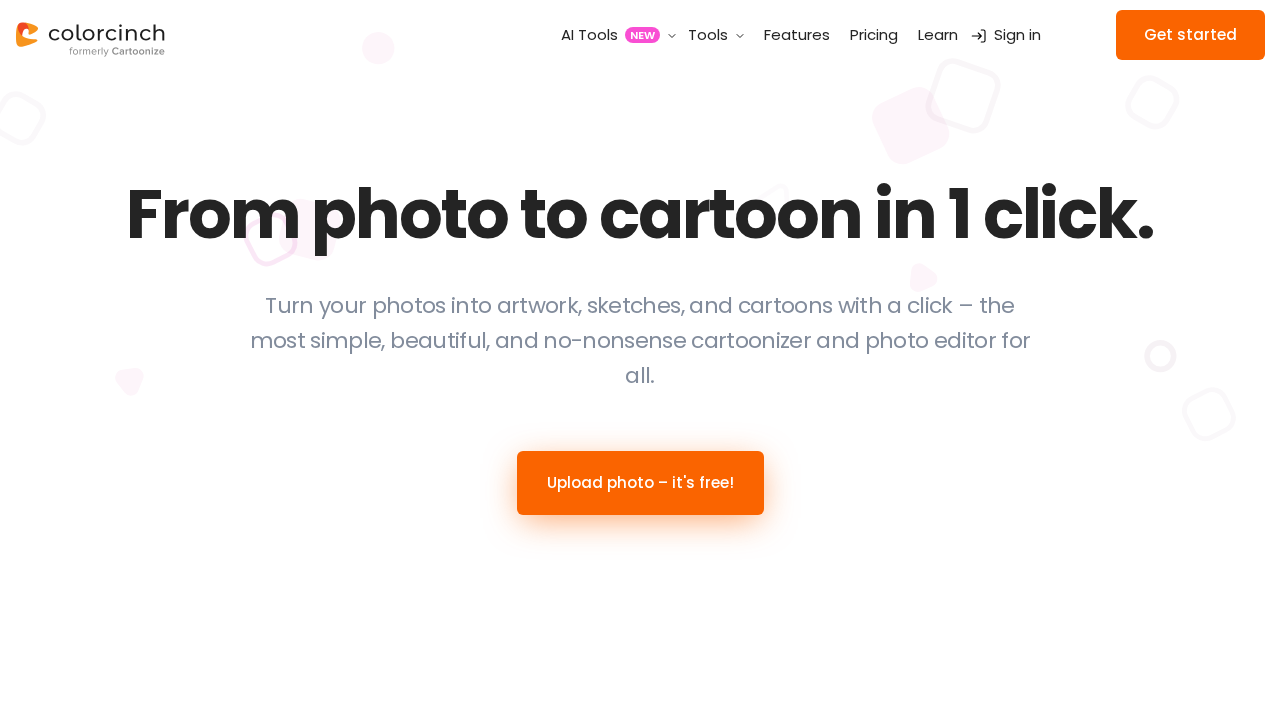Viewport: 1280px width, 720px height.
Task: Click the main heading 'From photo to cartoon'
Action: pos(640,215)
